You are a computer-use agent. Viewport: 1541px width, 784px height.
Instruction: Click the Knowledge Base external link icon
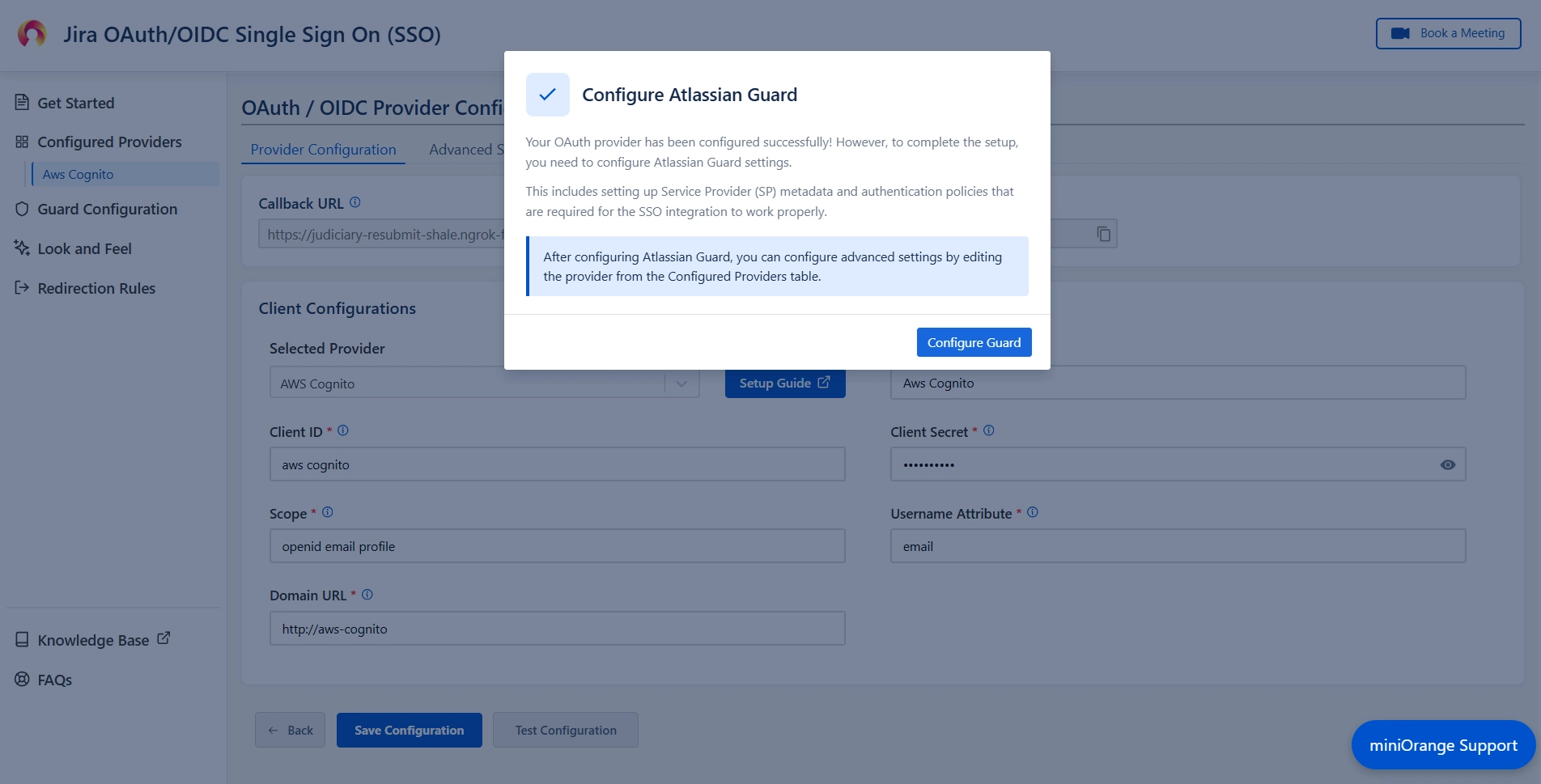click(x=163, y=638)
